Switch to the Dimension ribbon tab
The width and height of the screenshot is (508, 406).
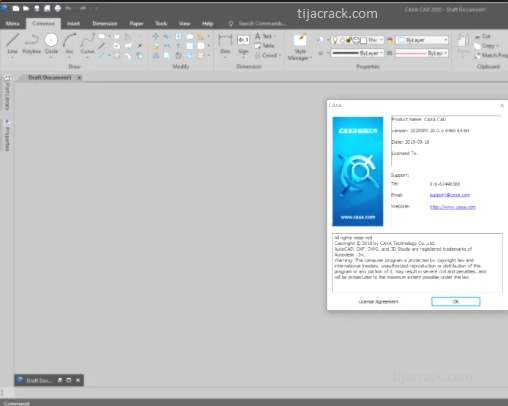coord(105,23)
